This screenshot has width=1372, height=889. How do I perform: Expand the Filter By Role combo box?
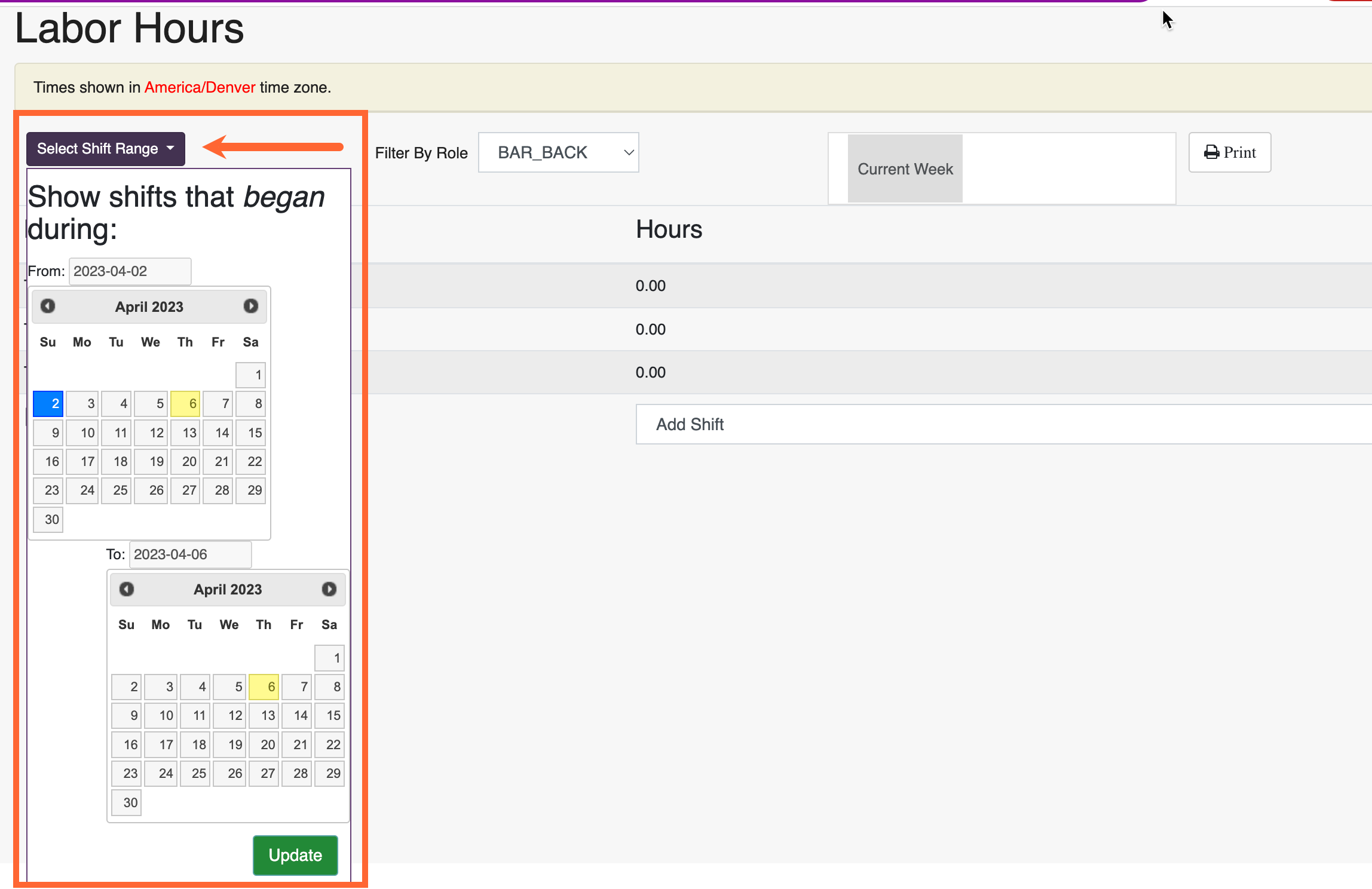click(x=559, y=153)
